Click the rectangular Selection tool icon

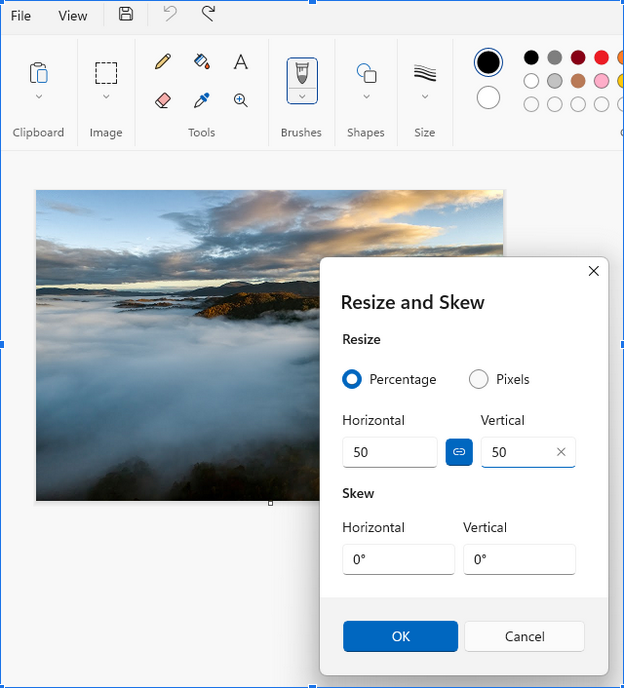106,73
